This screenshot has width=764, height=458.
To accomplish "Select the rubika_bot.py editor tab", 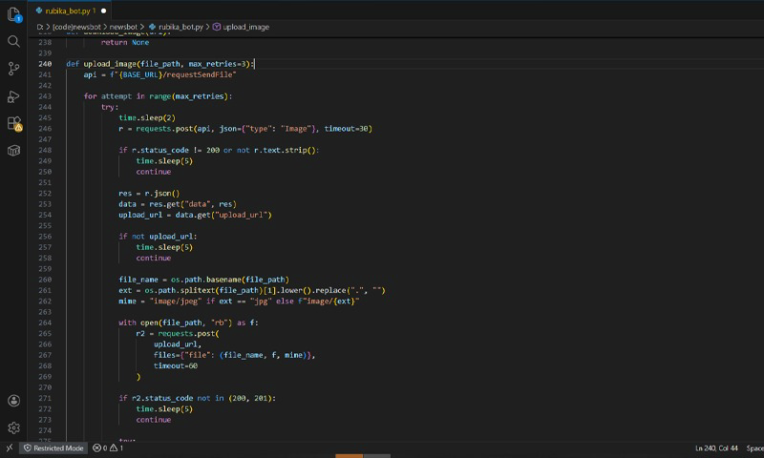I will (70, 10).
